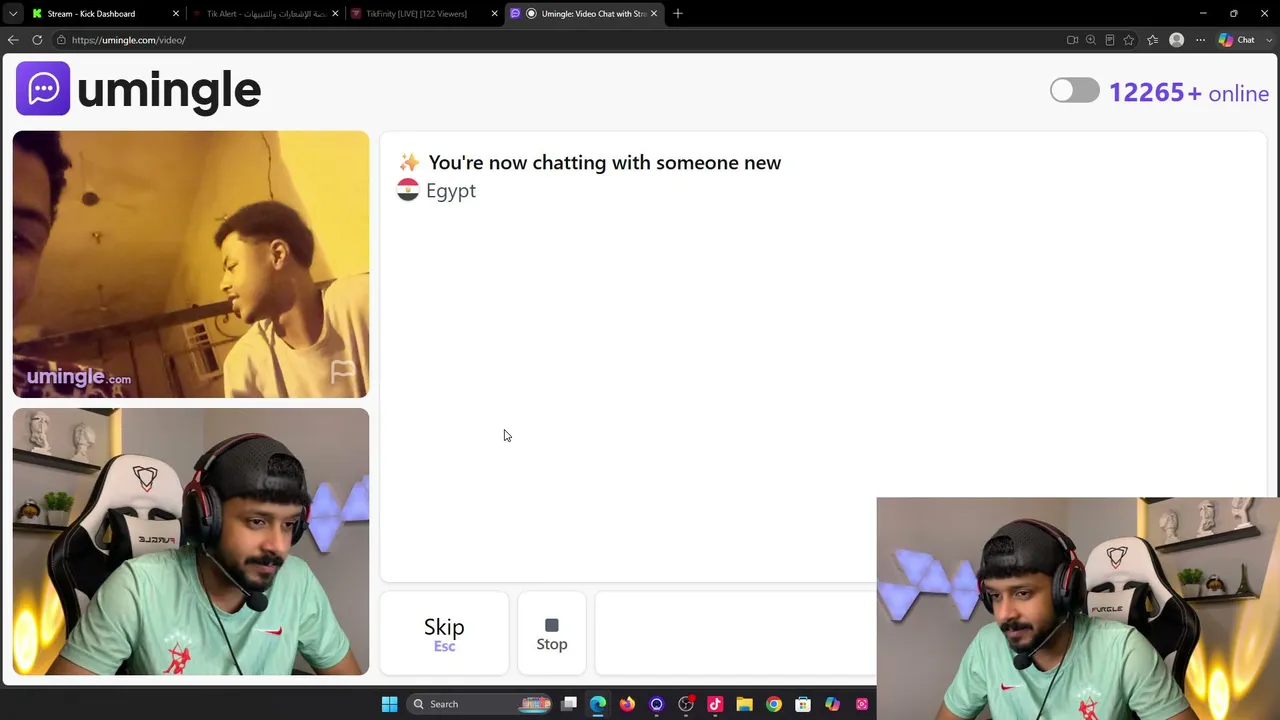Stop the current video chat
The height and width of the screenshot is (720, 1280).
click(x=552, y=634)
